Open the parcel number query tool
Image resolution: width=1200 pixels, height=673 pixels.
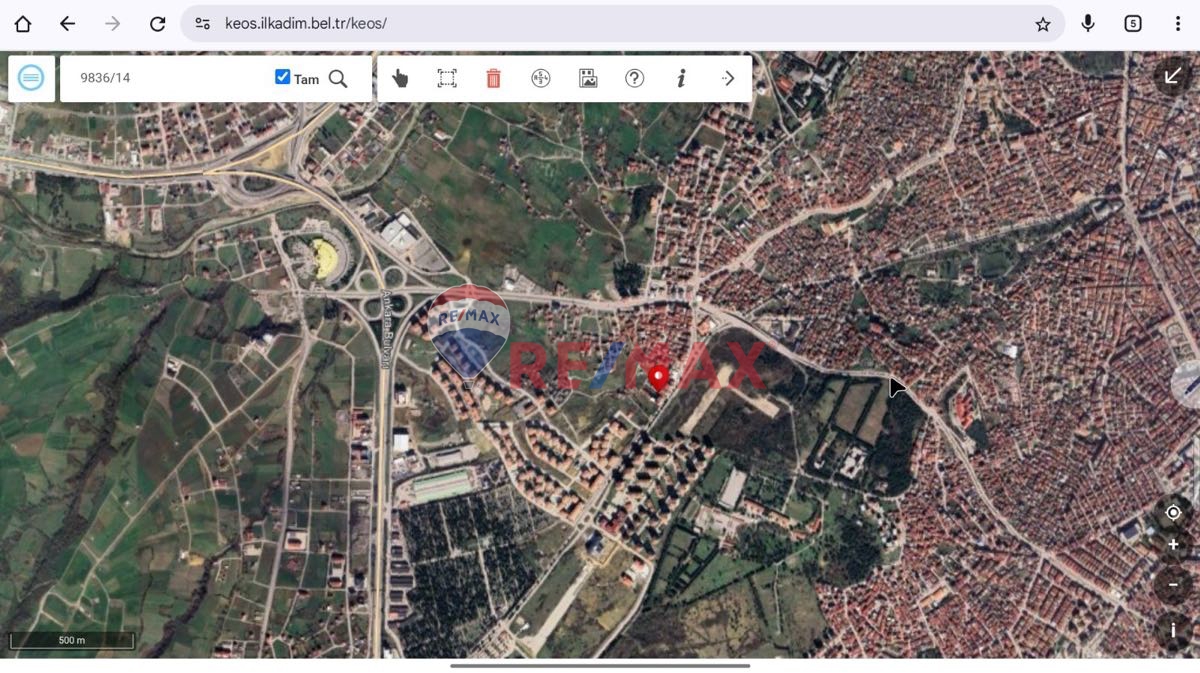coord(540,78)
